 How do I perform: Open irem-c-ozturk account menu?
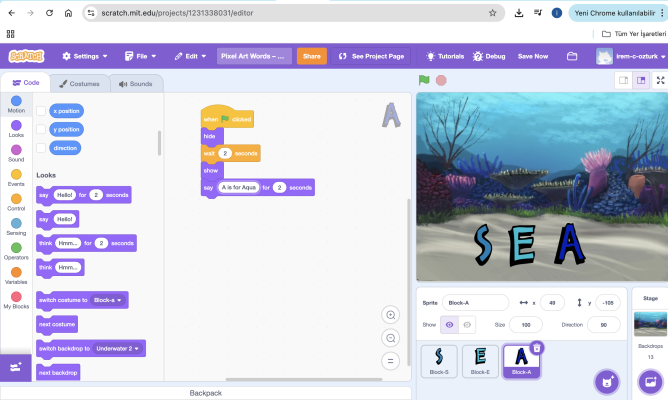pyautogui.click(x=631, y=56)
